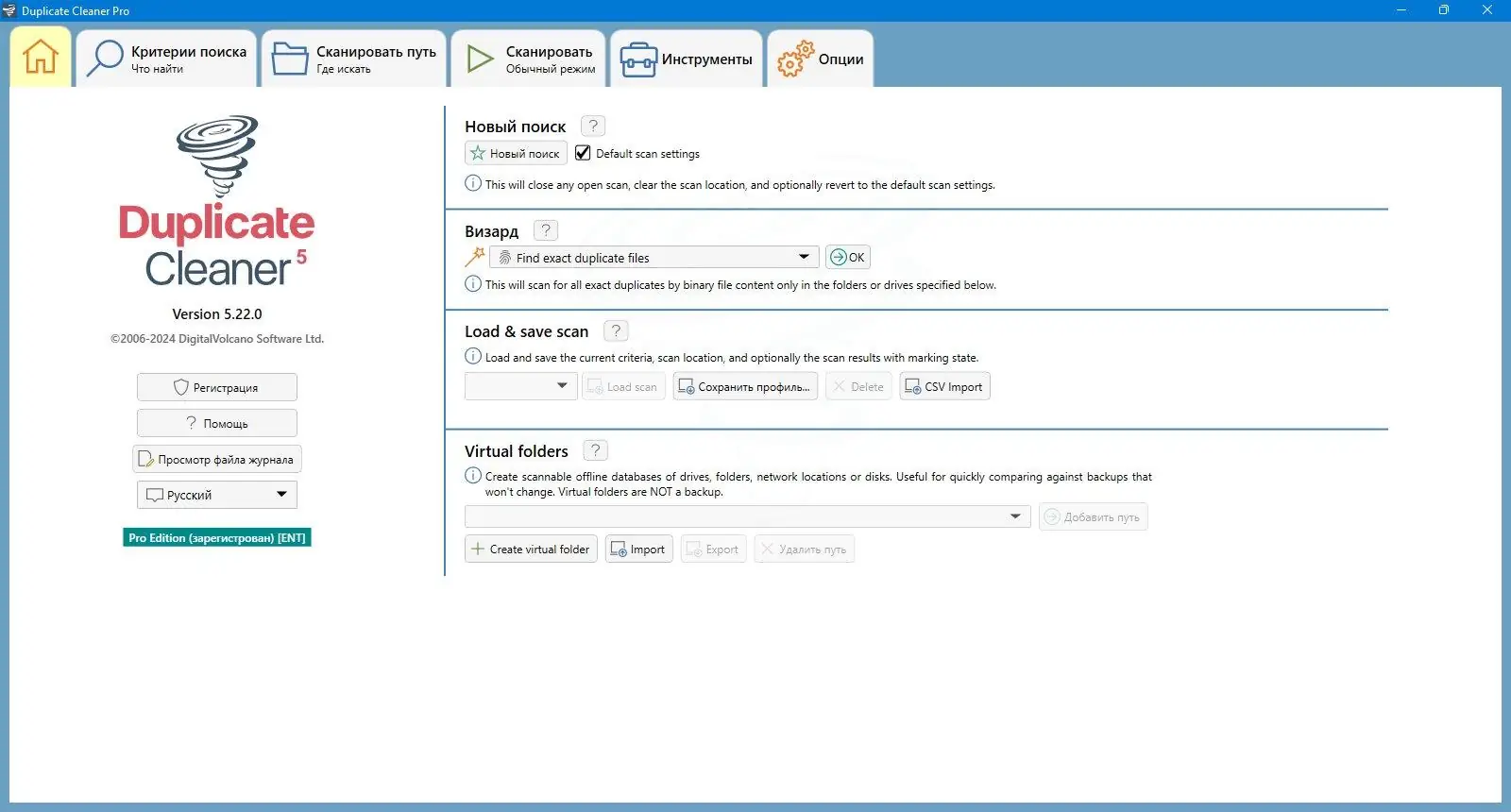Viewport: 1511px width, 812px height.
Task: Start scan via Сканировать tab
Action: (x=529, y=59)
